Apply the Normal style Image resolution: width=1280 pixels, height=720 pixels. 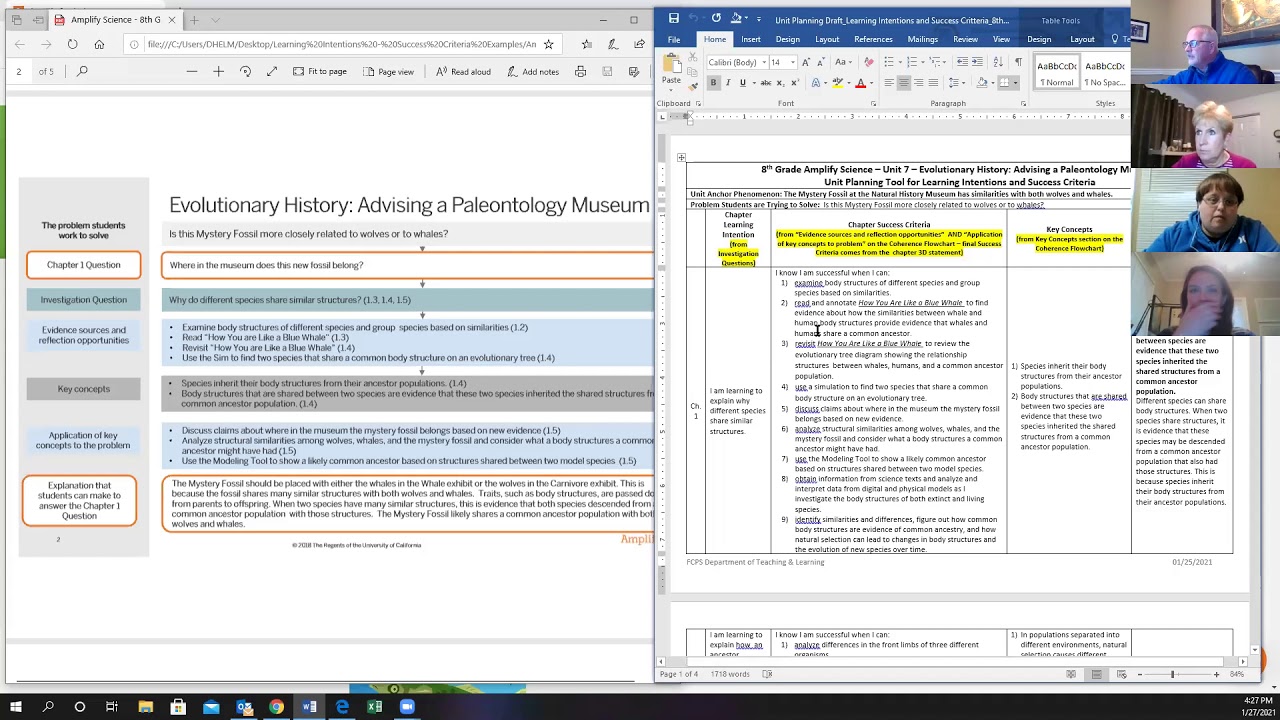[x=1056, y=73]
